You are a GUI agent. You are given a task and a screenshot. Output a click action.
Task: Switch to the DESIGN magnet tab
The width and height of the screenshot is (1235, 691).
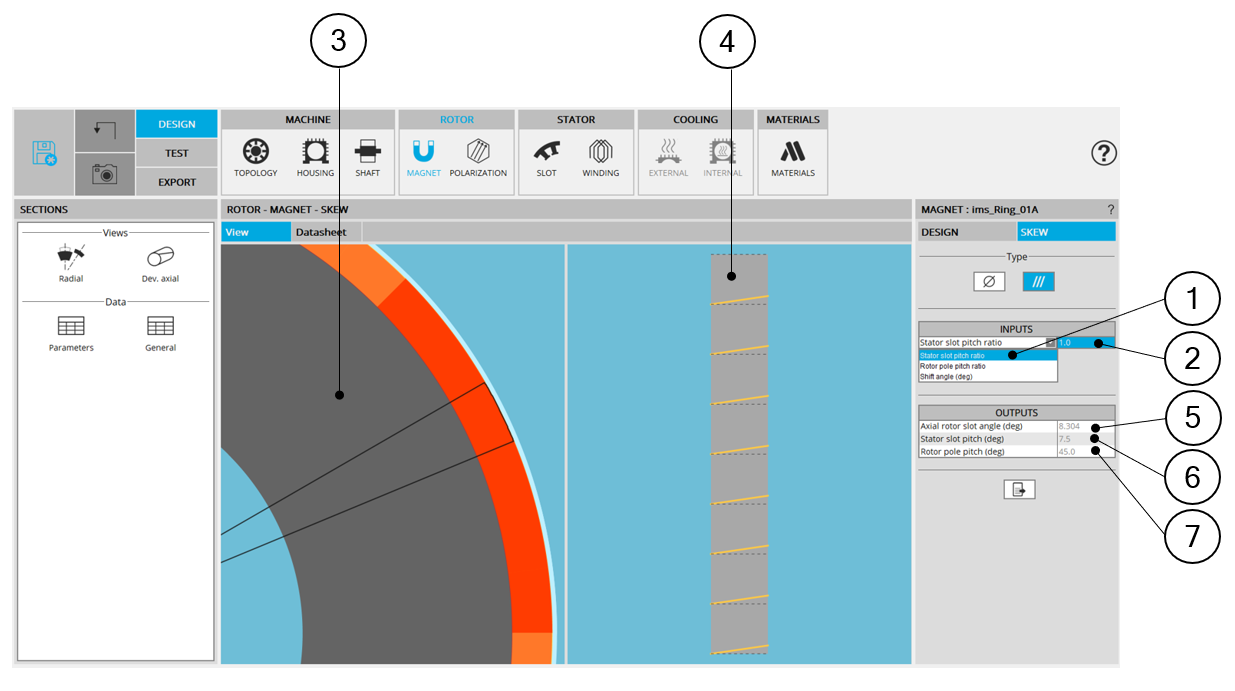[x=966, y=232]
